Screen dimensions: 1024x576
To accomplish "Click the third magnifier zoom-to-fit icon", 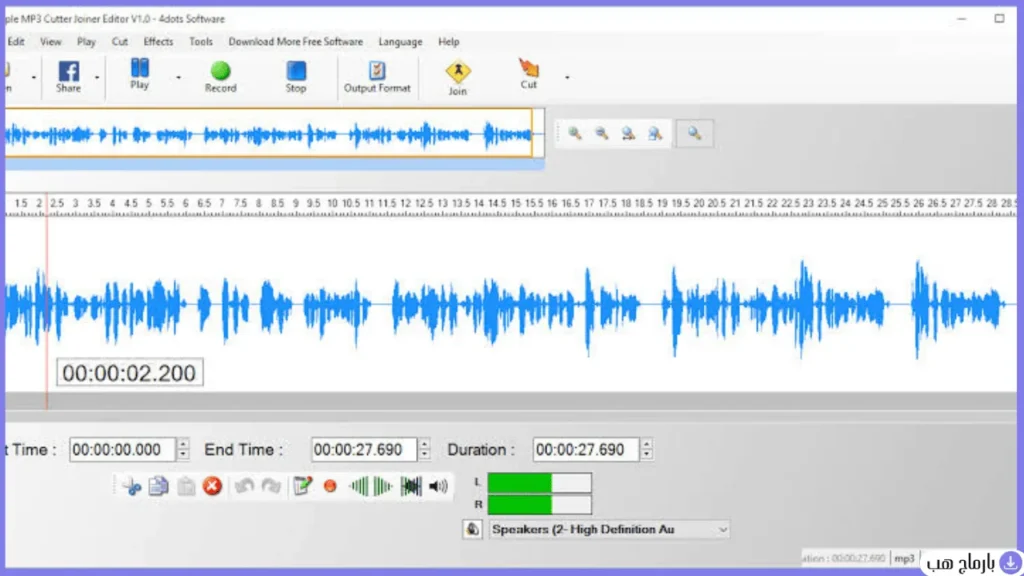I will 628,134.
